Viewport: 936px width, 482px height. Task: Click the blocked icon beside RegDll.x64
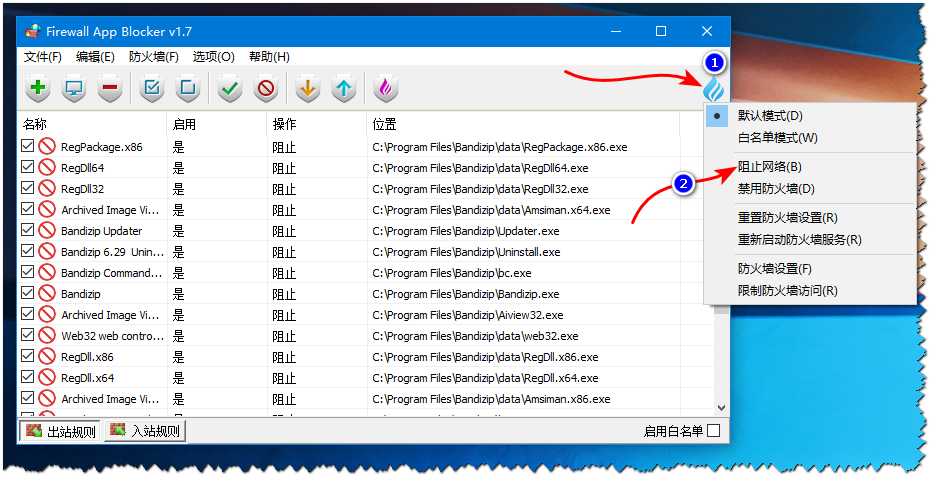coord(47,377)
